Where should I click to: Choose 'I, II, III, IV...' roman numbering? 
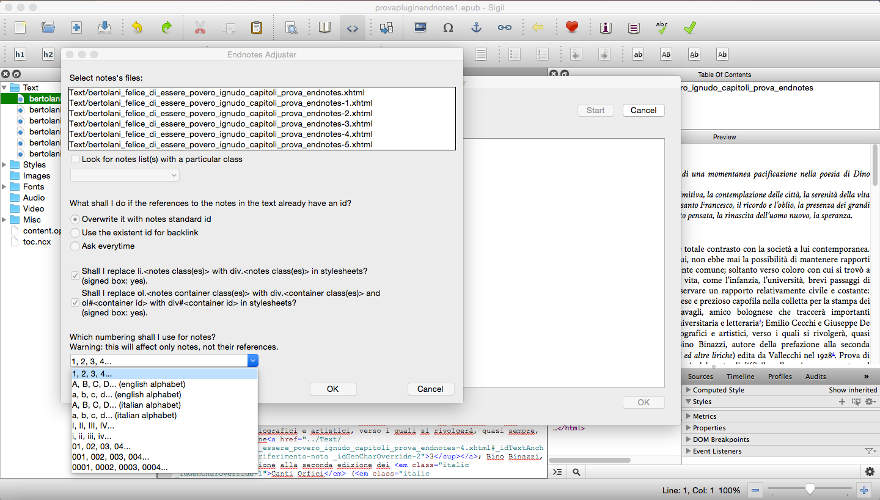click(x=164, y=426)
